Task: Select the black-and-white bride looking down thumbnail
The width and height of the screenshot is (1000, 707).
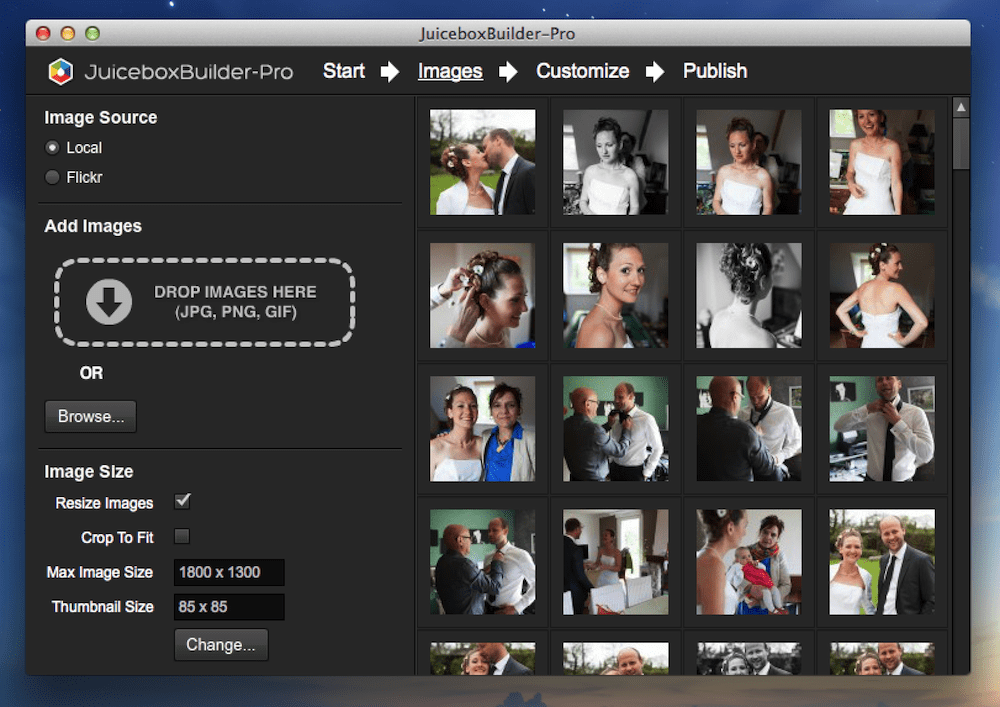Action: coord(615,162)
